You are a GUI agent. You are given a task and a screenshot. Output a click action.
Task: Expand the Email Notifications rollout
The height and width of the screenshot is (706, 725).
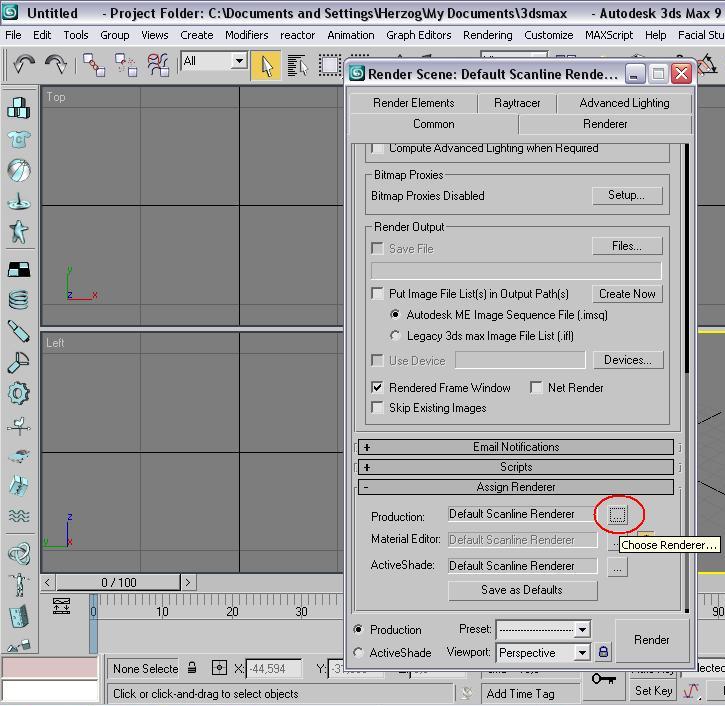pyautogui.click(x=516, y=447)
